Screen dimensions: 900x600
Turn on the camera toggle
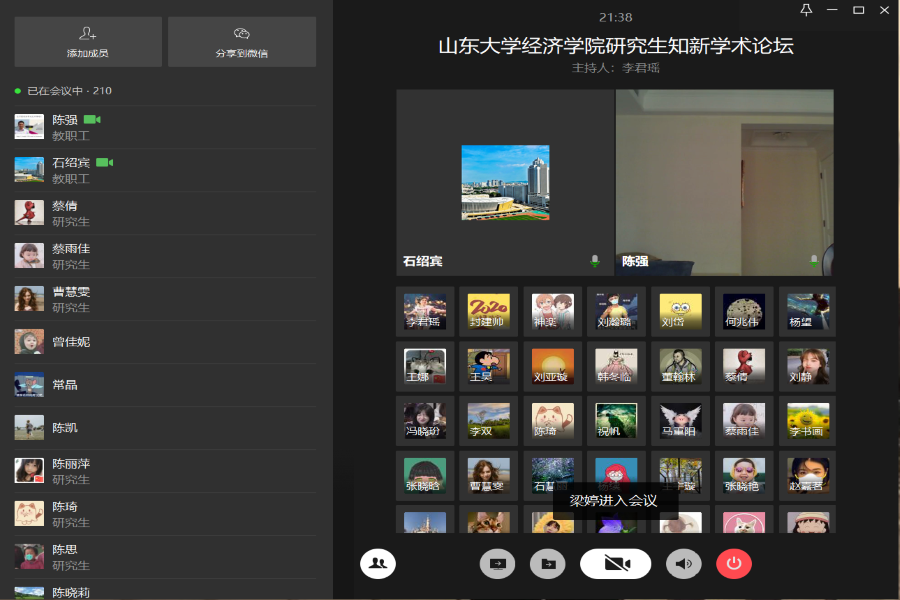(615, 564)
